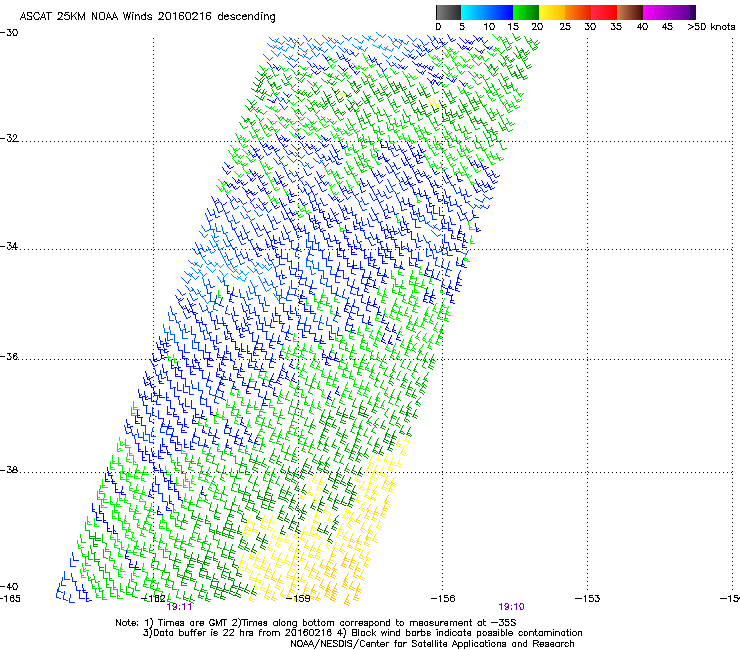Click the latitude label '-32'
The height and width of the screenshot is (650, 740).
(9, 138)
